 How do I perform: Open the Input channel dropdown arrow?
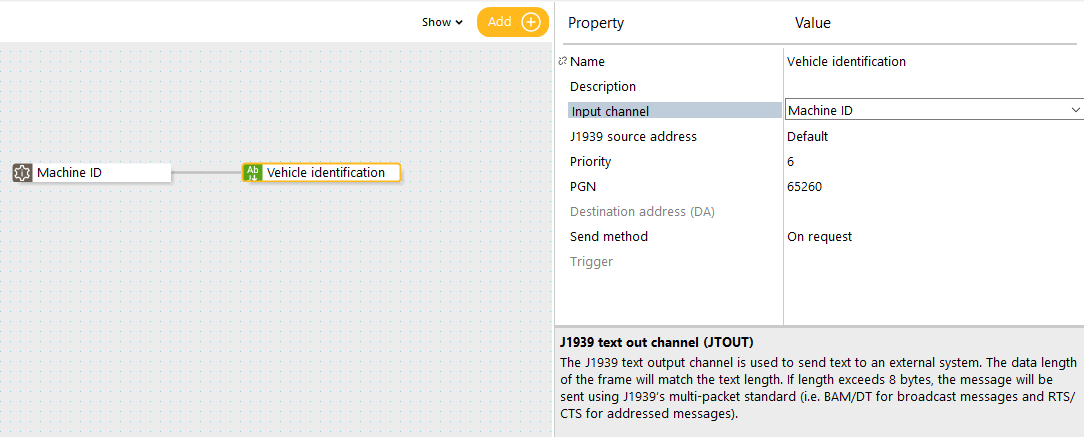tap(1075, 110)
